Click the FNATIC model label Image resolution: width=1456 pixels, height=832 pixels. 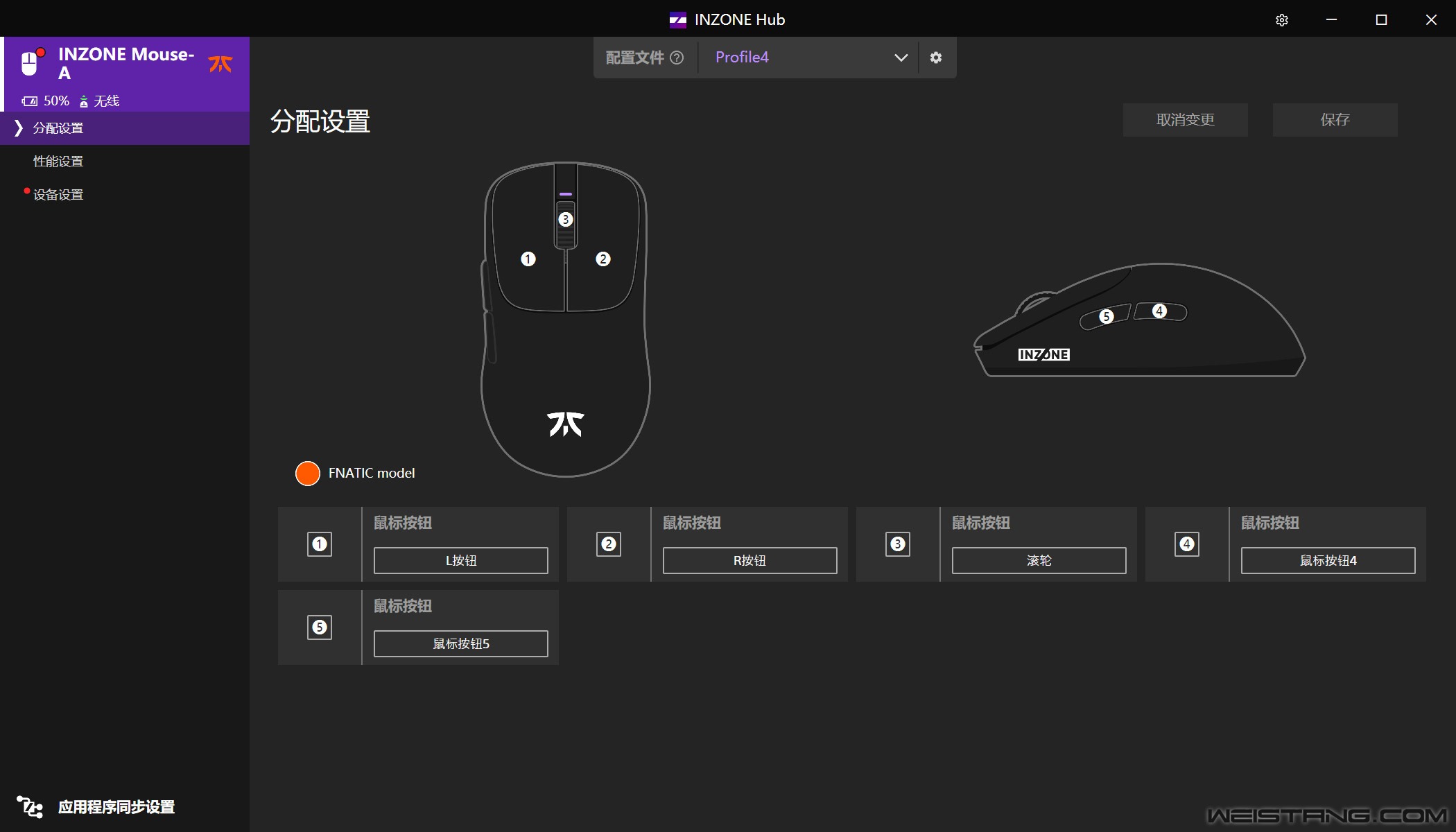point(372,474)
